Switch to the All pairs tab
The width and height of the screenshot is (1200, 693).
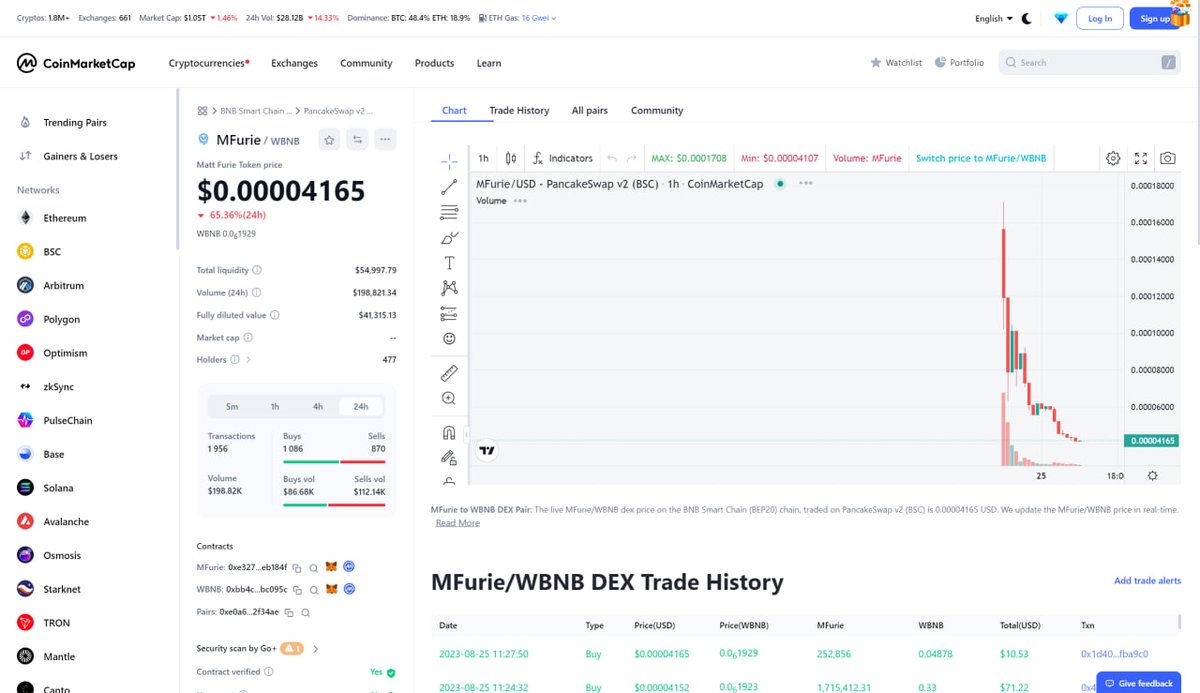click(590, 110)
